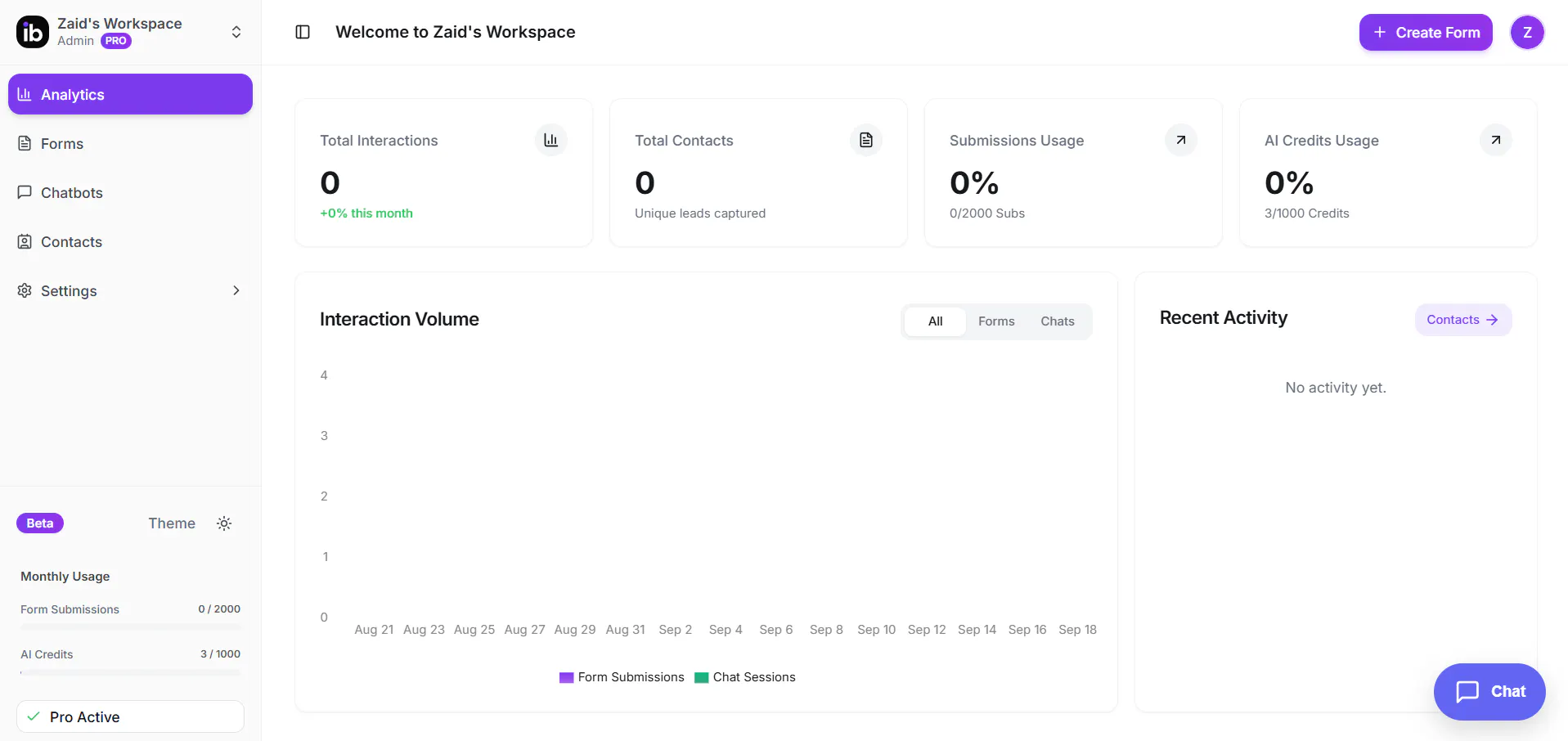Click Total Contacts document icon
1568x741 pixels.
coord(866,140)
